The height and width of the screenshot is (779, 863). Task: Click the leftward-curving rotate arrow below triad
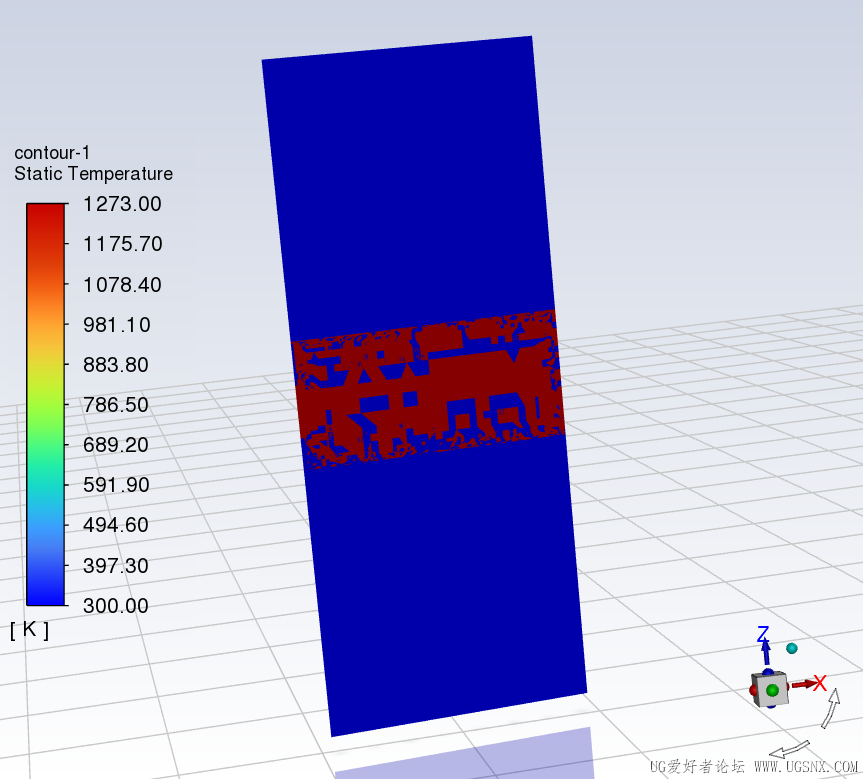tap(789, 749)
